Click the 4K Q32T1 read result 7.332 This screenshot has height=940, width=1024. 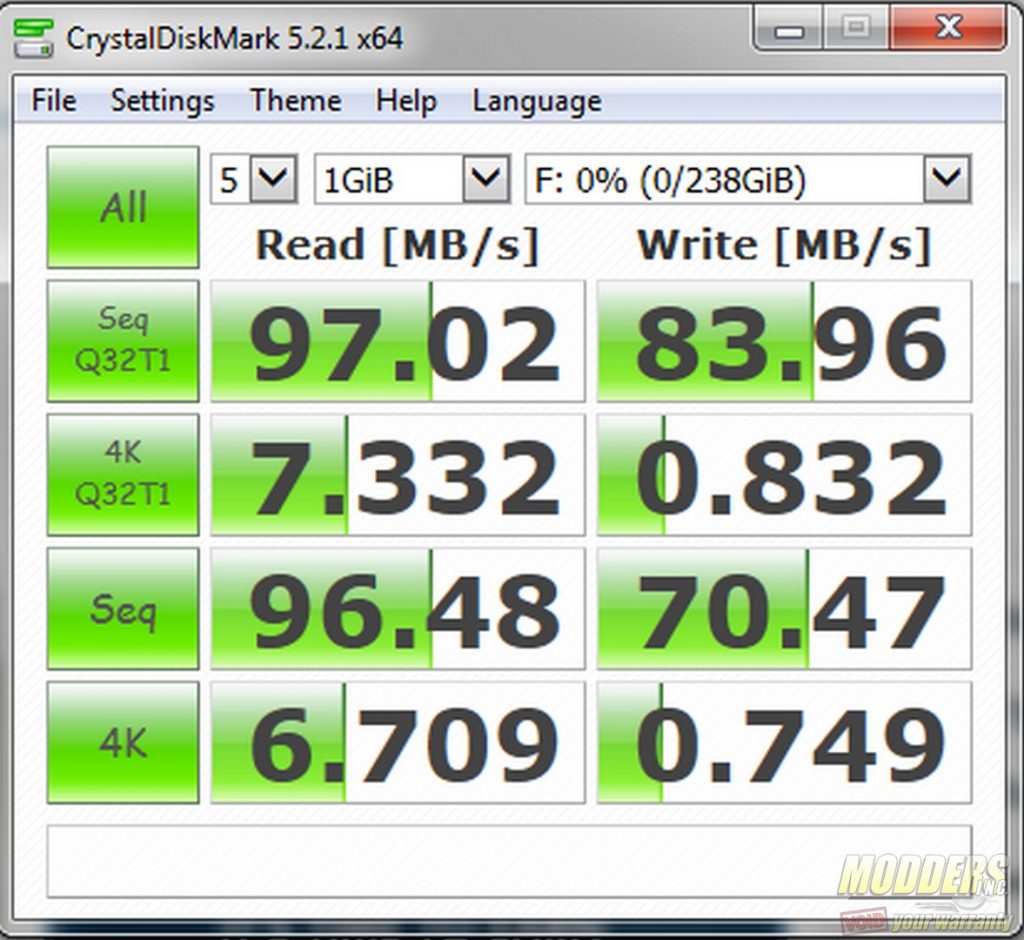[398, 475]
